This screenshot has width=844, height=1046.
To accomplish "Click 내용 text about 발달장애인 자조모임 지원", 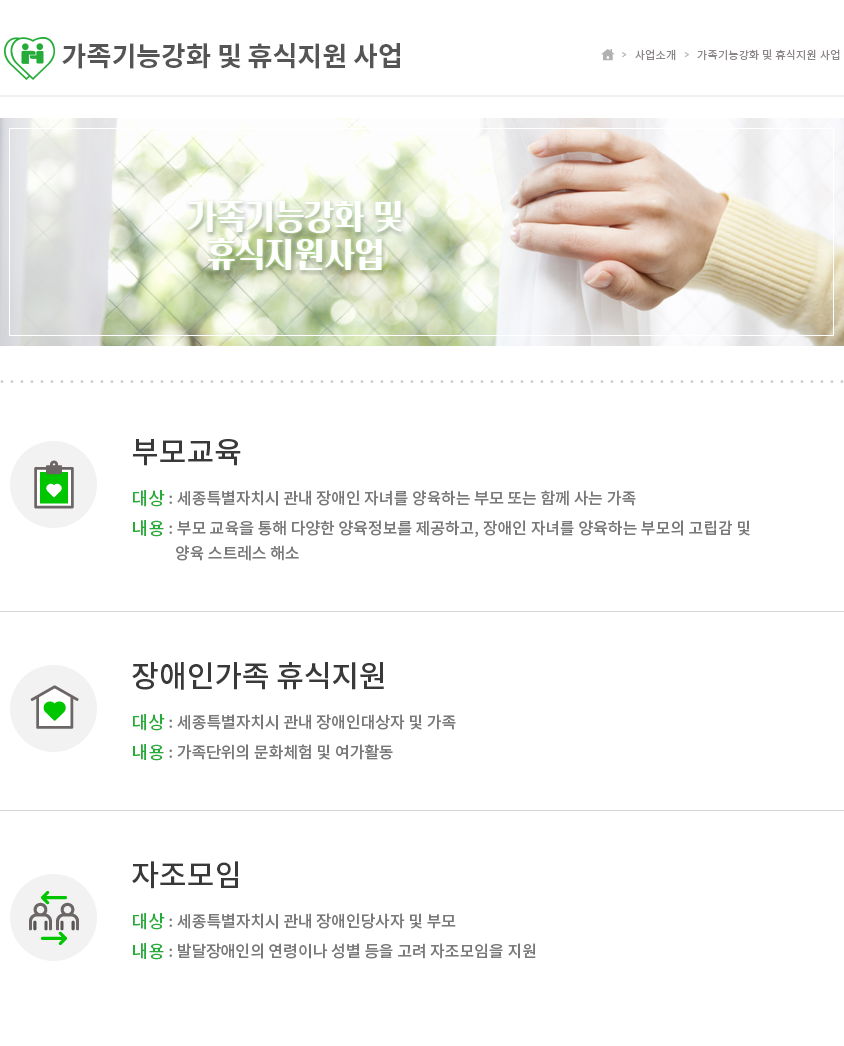I will point(356,951).
